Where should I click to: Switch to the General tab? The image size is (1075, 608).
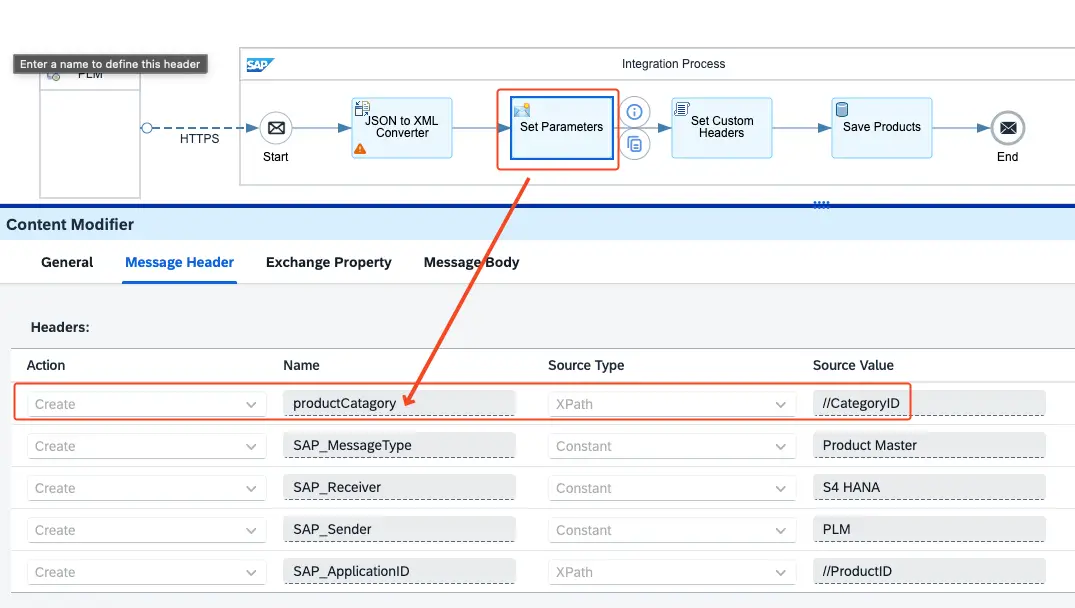(x=67, y=262)
